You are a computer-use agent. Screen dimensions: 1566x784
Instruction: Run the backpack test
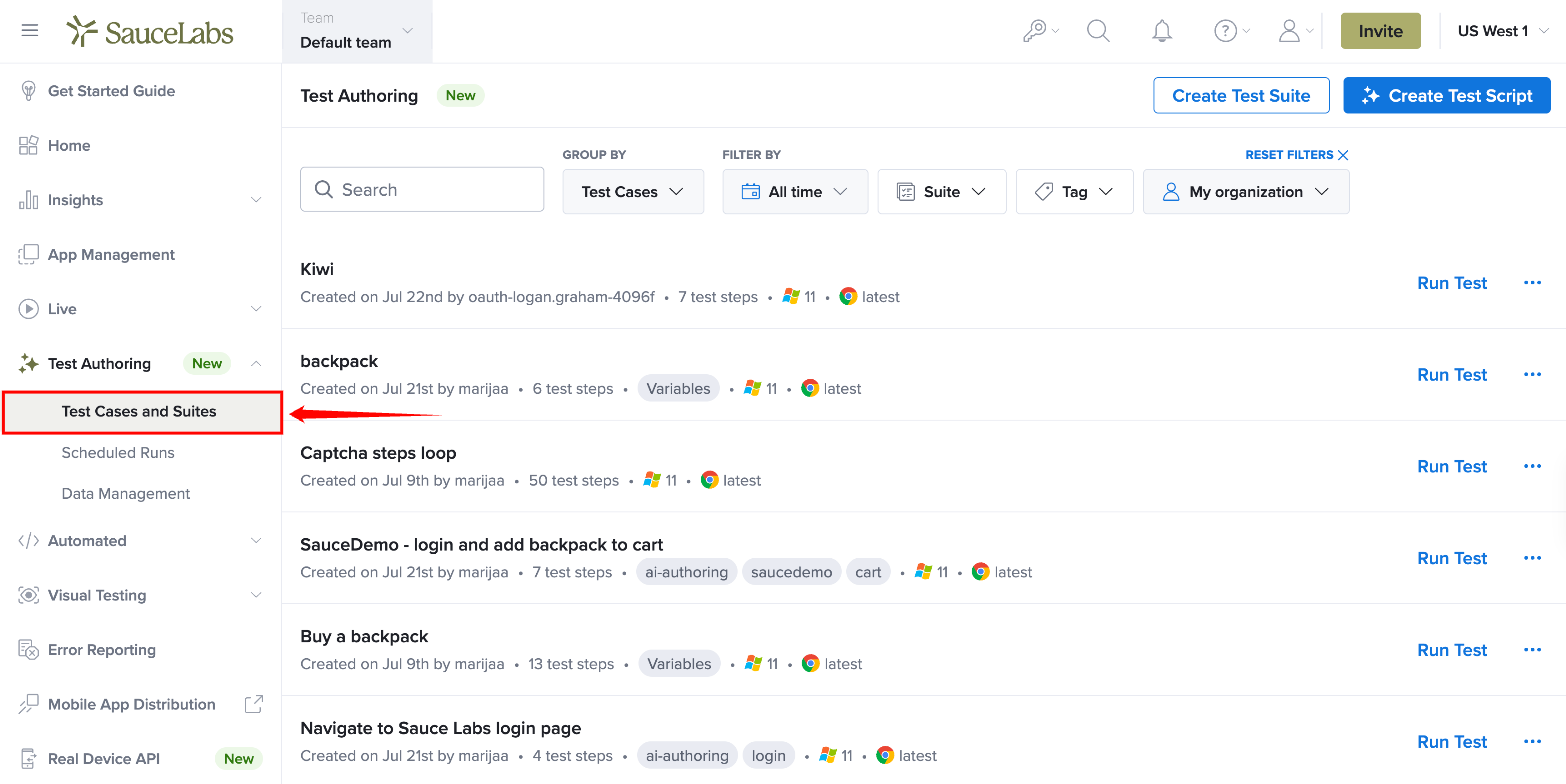point(1453,375)
